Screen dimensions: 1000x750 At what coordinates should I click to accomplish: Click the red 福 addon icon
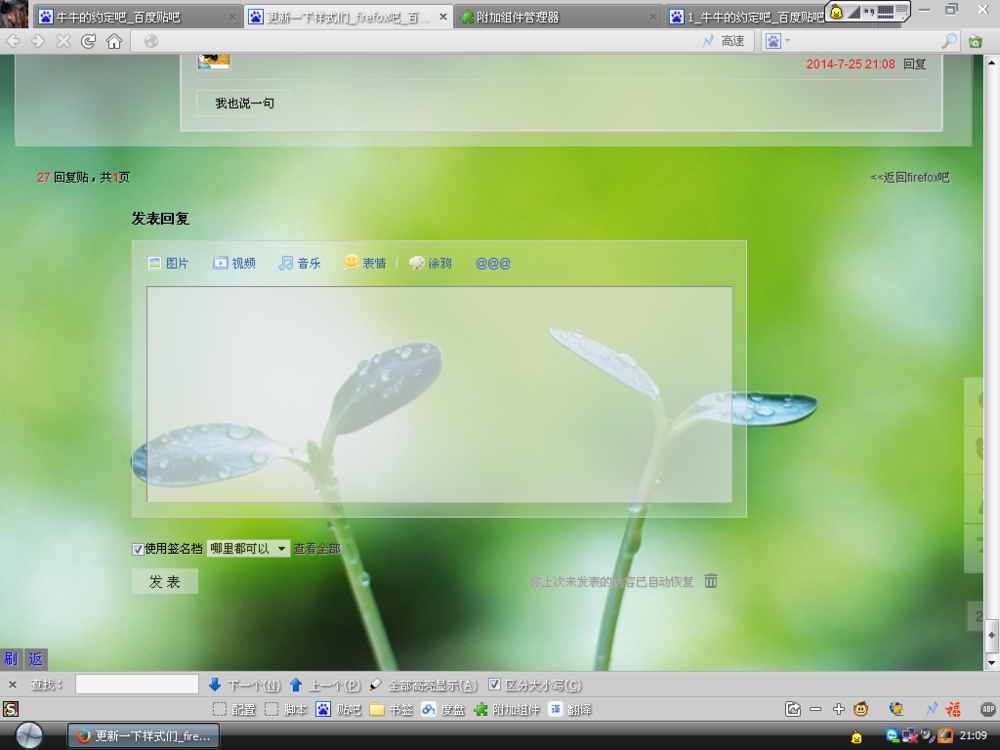click(x=953, y=709)
